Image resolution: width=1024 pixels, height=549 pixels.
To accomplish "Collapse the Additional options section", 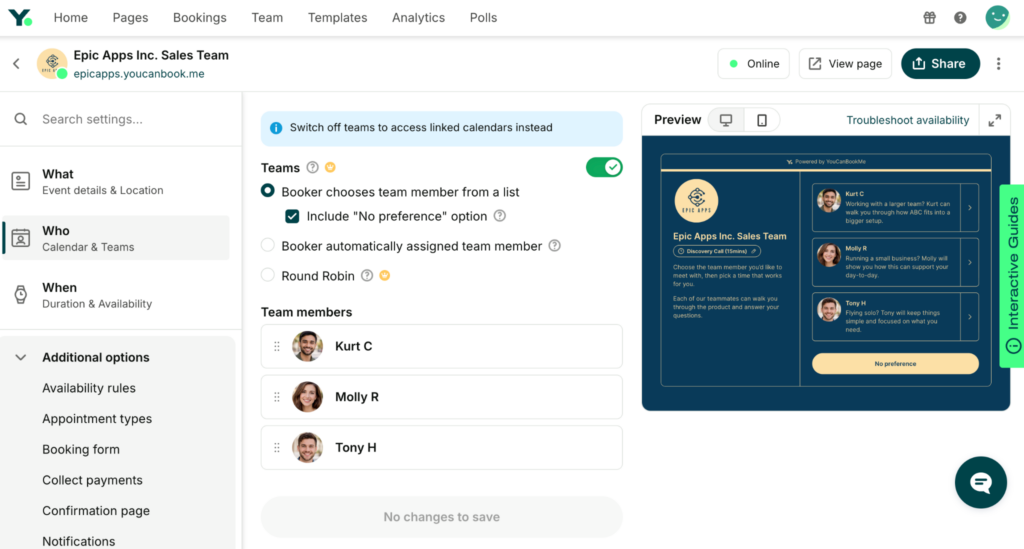I will [x=21, y=358].
